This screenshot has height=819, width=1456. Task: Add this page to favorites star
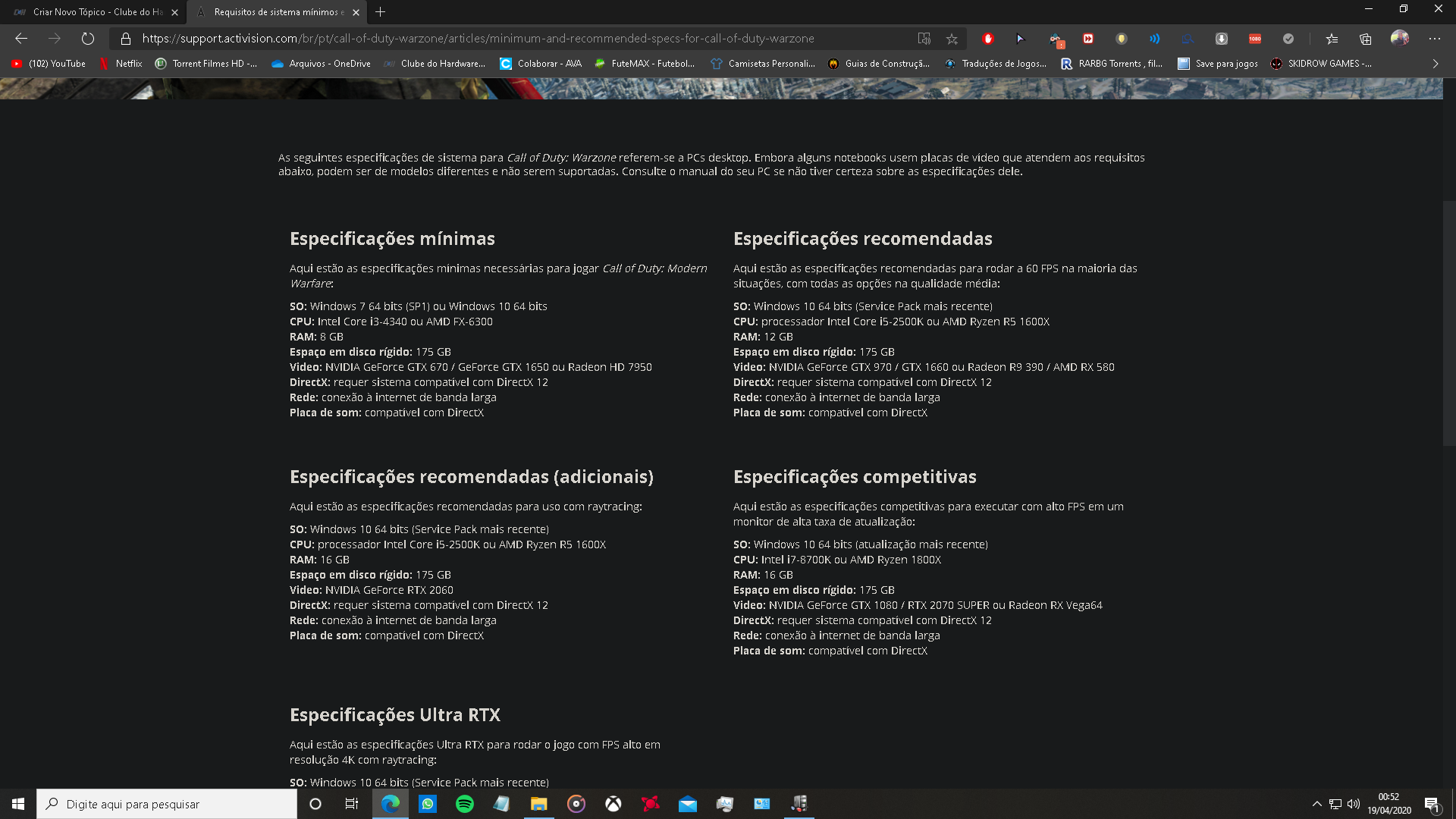952,39
